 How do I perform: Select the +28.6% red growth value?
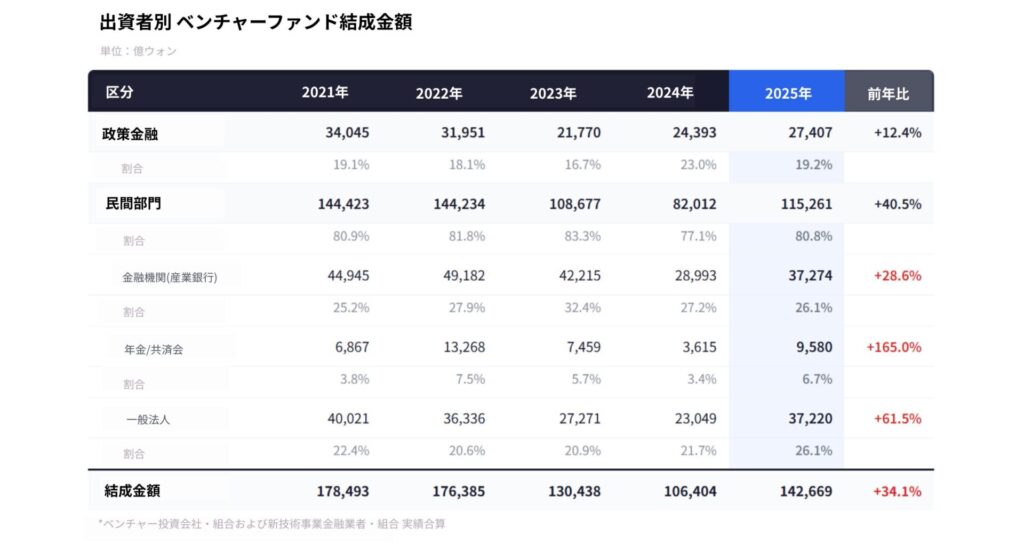(x=897, y=275)
